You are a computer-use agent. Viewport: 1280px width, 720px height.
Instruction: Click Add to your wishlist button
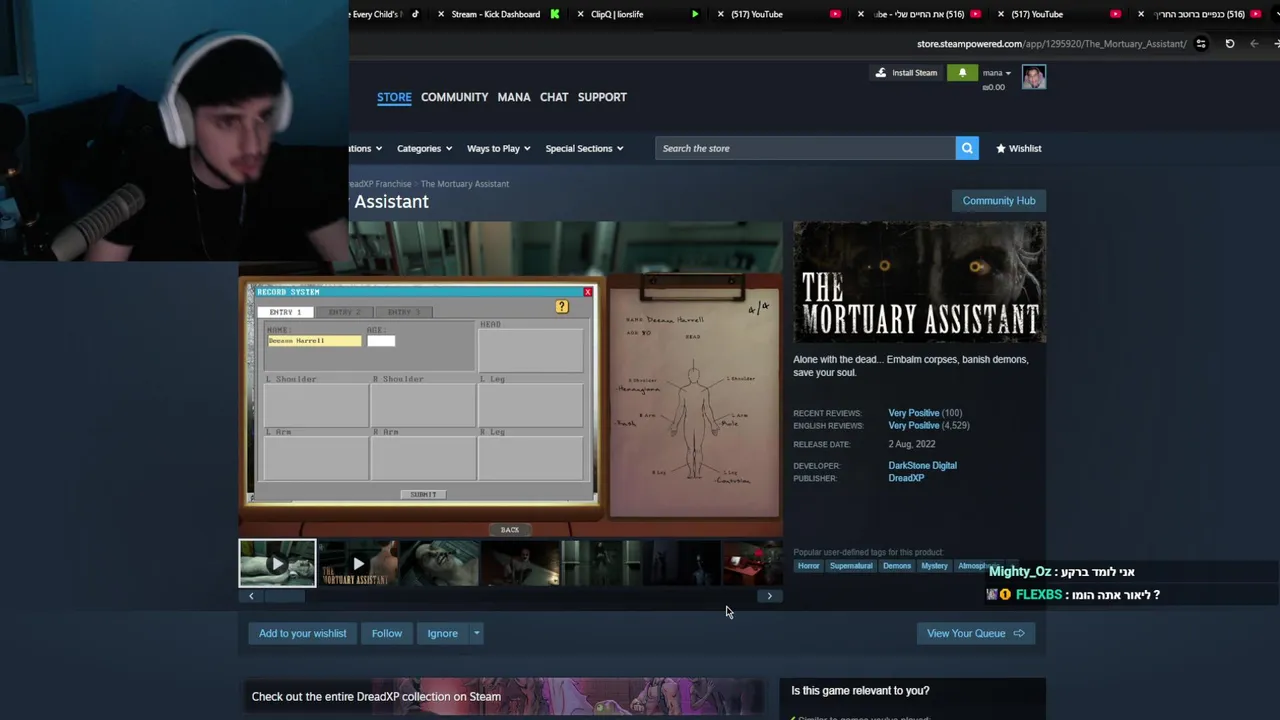point(302,633)
